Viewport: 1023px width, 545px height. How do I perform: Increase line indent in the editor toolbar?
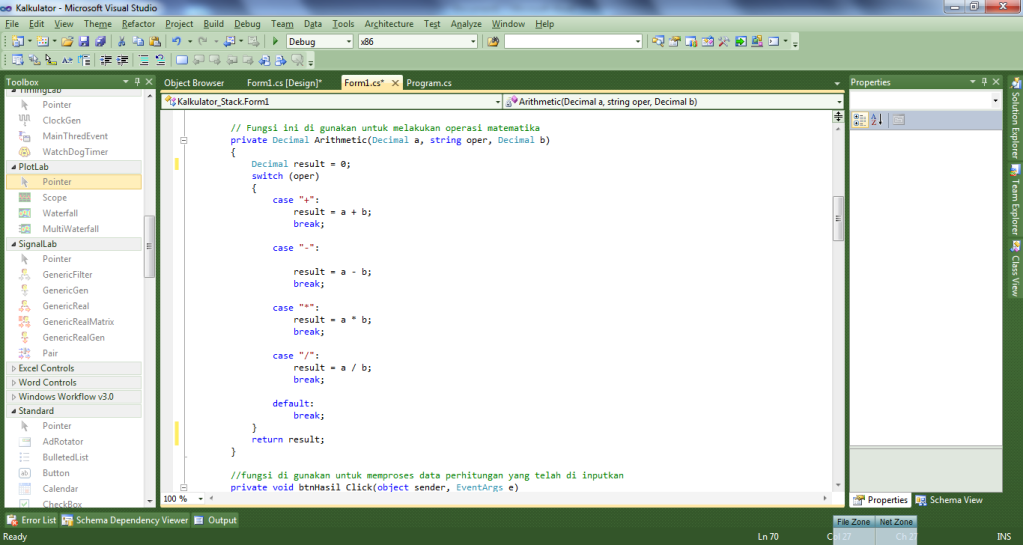(x=122, y=60)
